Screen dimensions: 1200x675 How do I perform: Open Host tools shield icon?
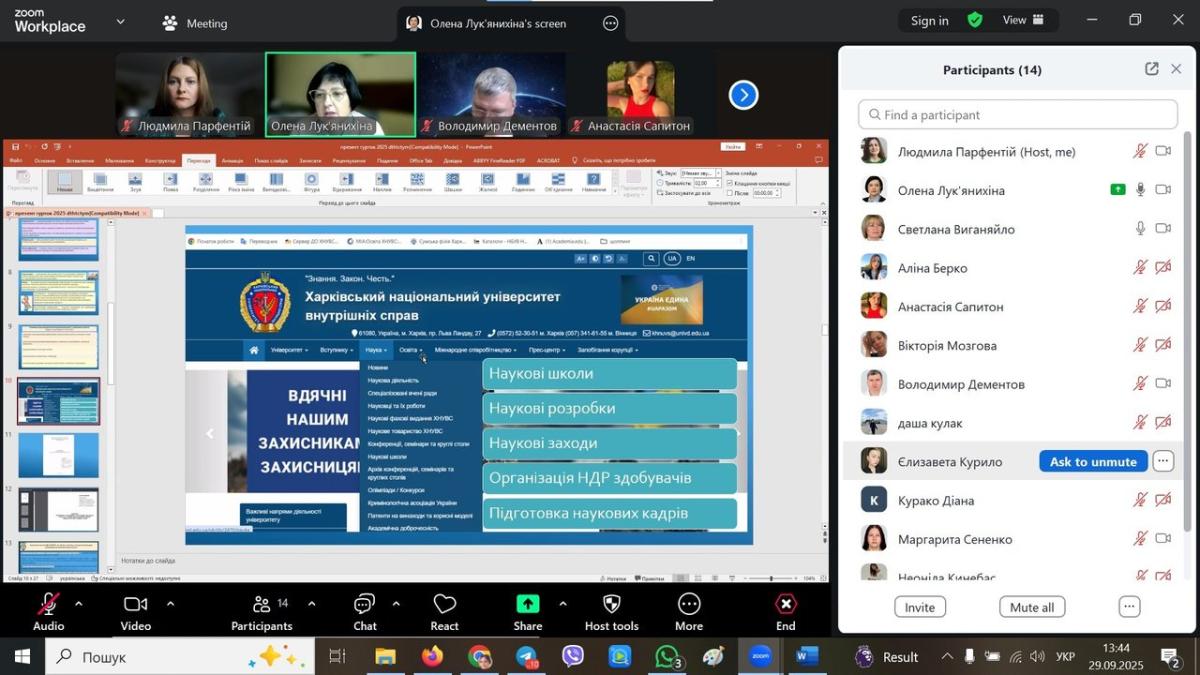pyautogui.click(x=611, y=612)
